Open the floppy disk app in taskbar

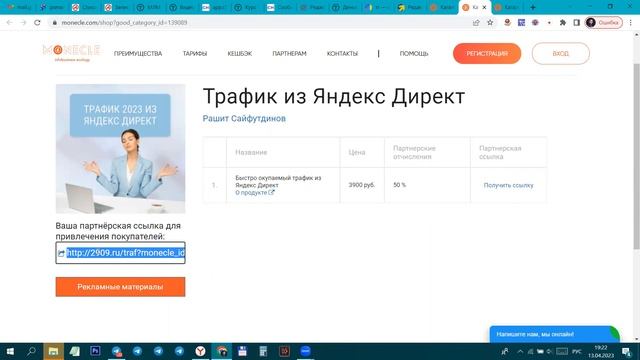click(x=242, y=351)
